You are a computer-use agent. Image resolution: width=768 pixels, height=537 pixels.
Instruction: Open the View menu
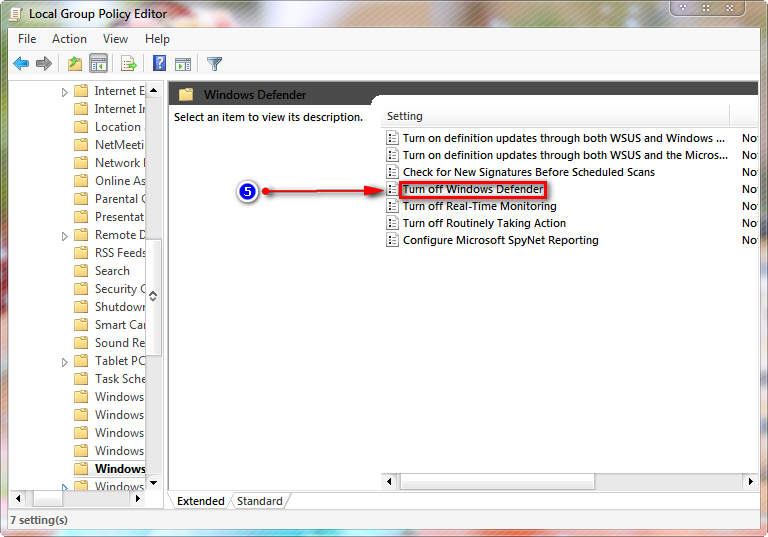(115, 39)
